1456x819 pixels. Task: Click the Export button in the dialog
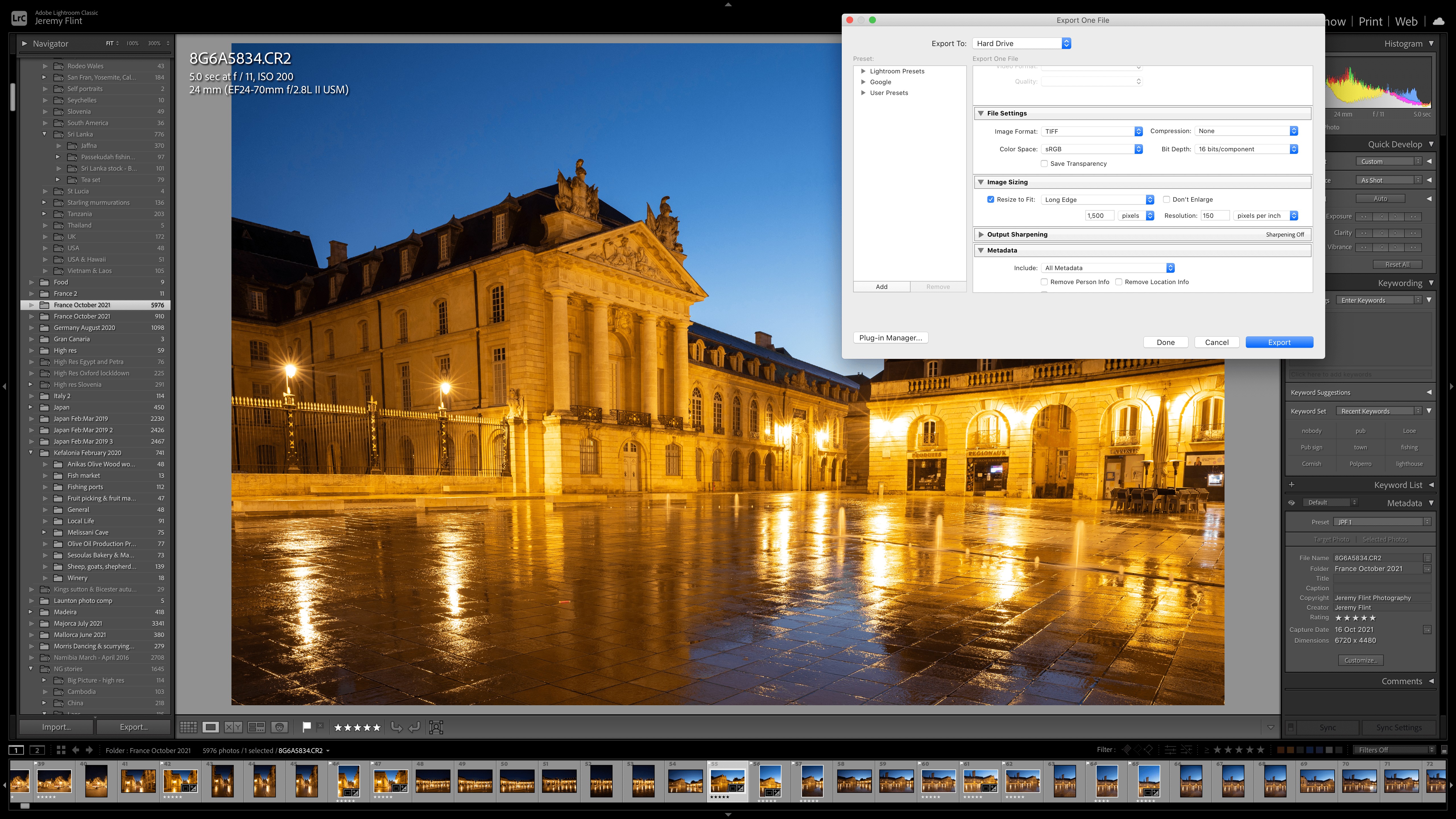tap(1279, 342)
